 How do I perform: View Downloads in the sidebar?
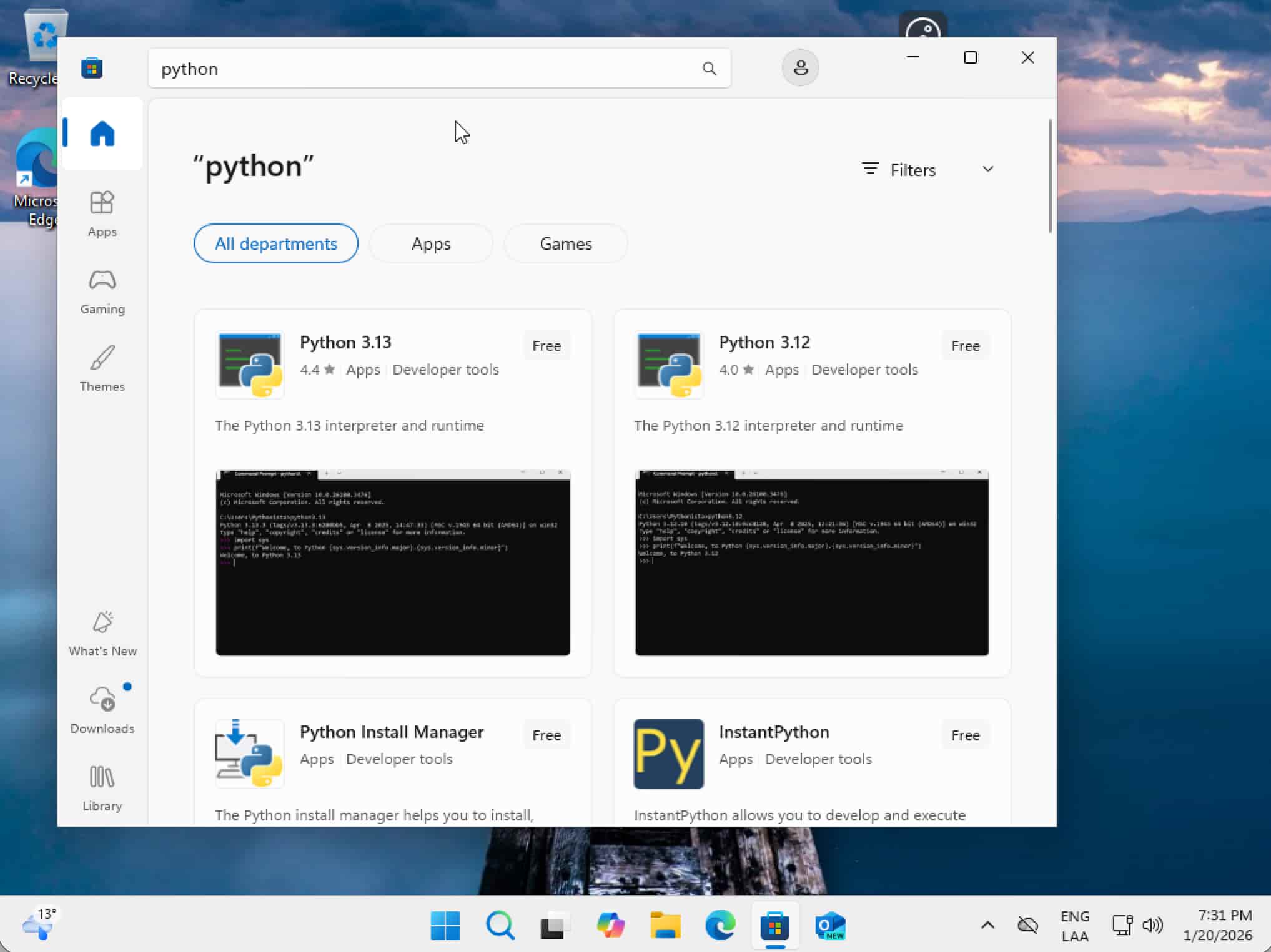pos(102,710)
